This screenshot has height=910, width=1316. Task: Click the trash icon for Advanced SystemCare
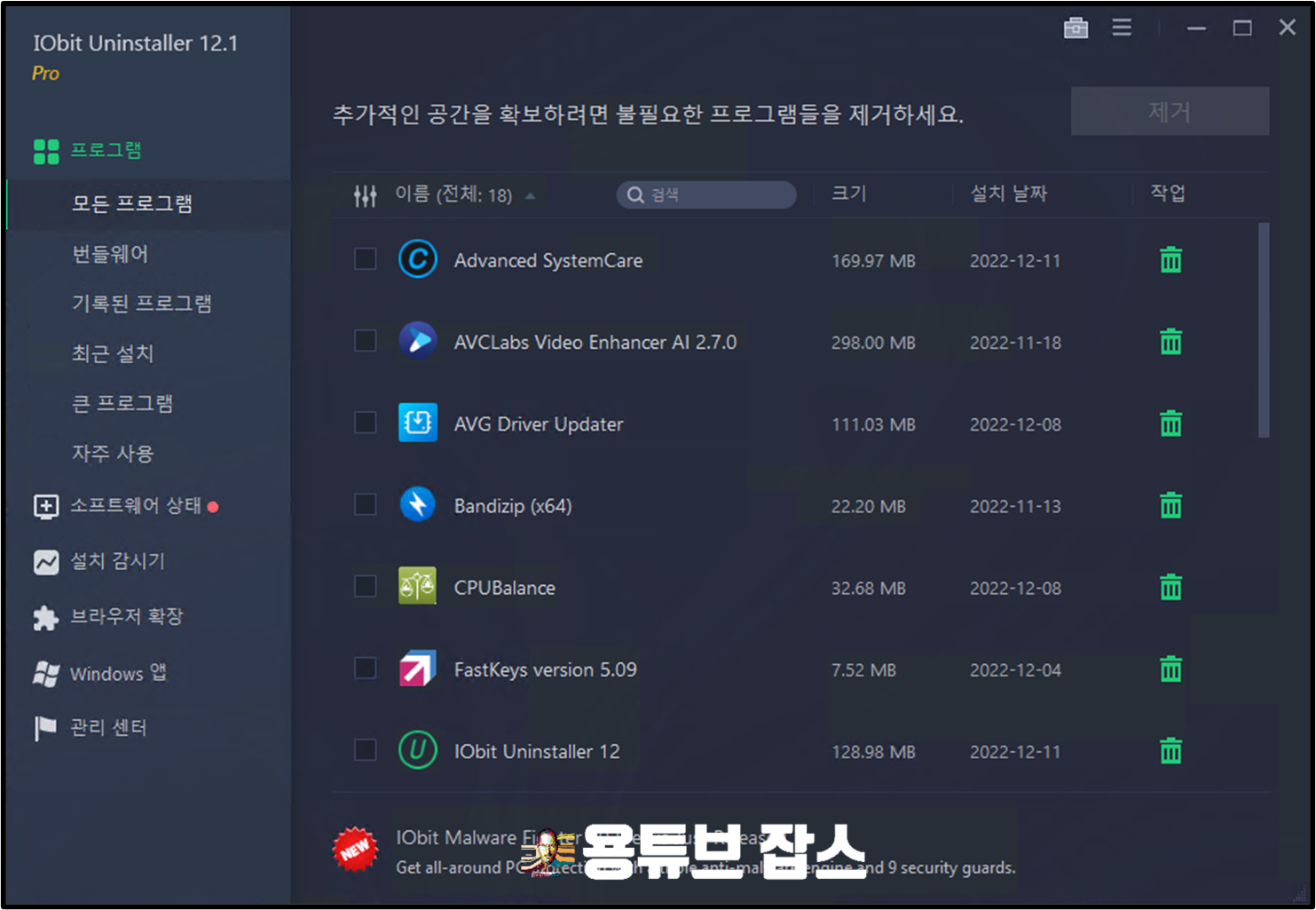click(x=1170, y=260)
